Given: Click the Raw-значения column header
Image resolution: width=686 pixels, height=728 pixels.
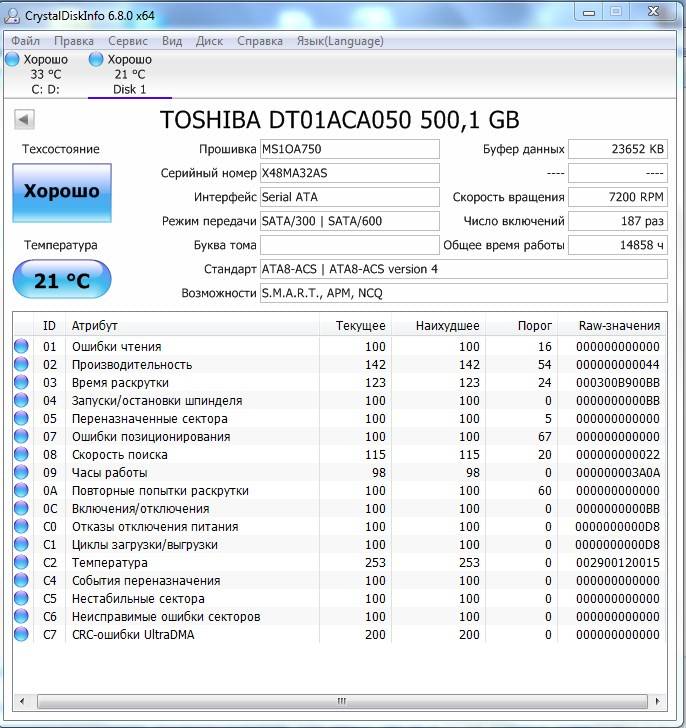Looking at the screenshot, I should (x=619, y=326).
